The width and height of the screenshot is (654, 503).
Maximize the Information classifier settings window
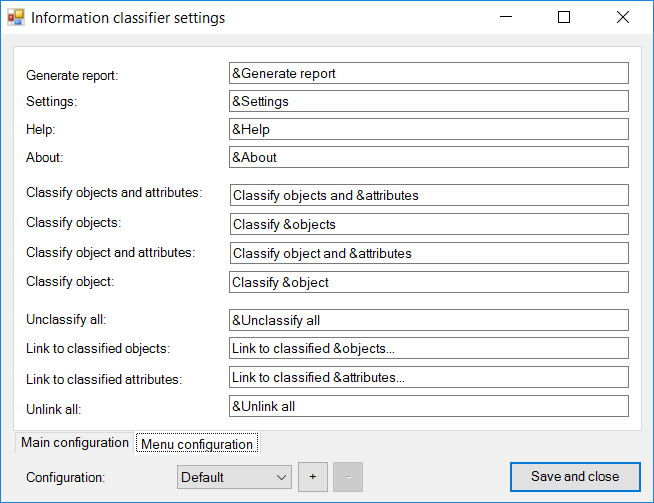click(x=564, y=18)
